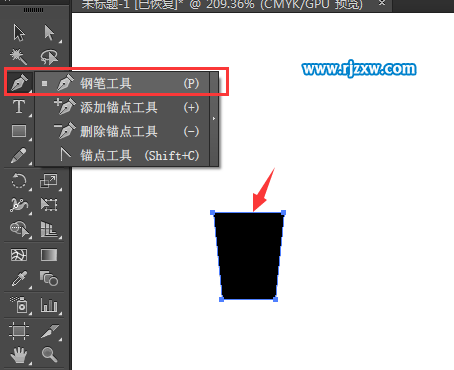Select the Slice tool
Screen dimensions: 454x370
click(50, 331)
